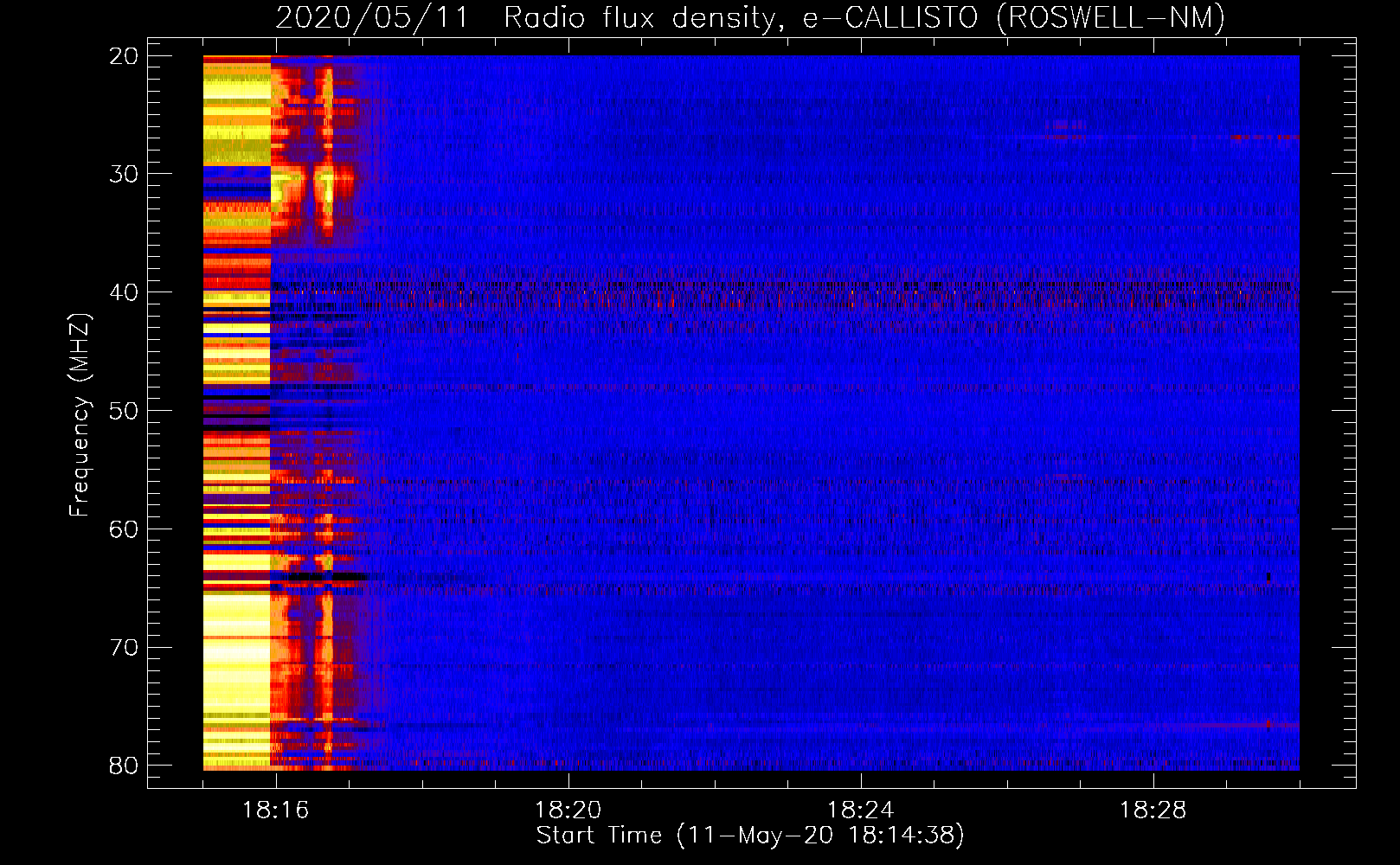Click the bright yellow burst near 70 MHz

236,650
